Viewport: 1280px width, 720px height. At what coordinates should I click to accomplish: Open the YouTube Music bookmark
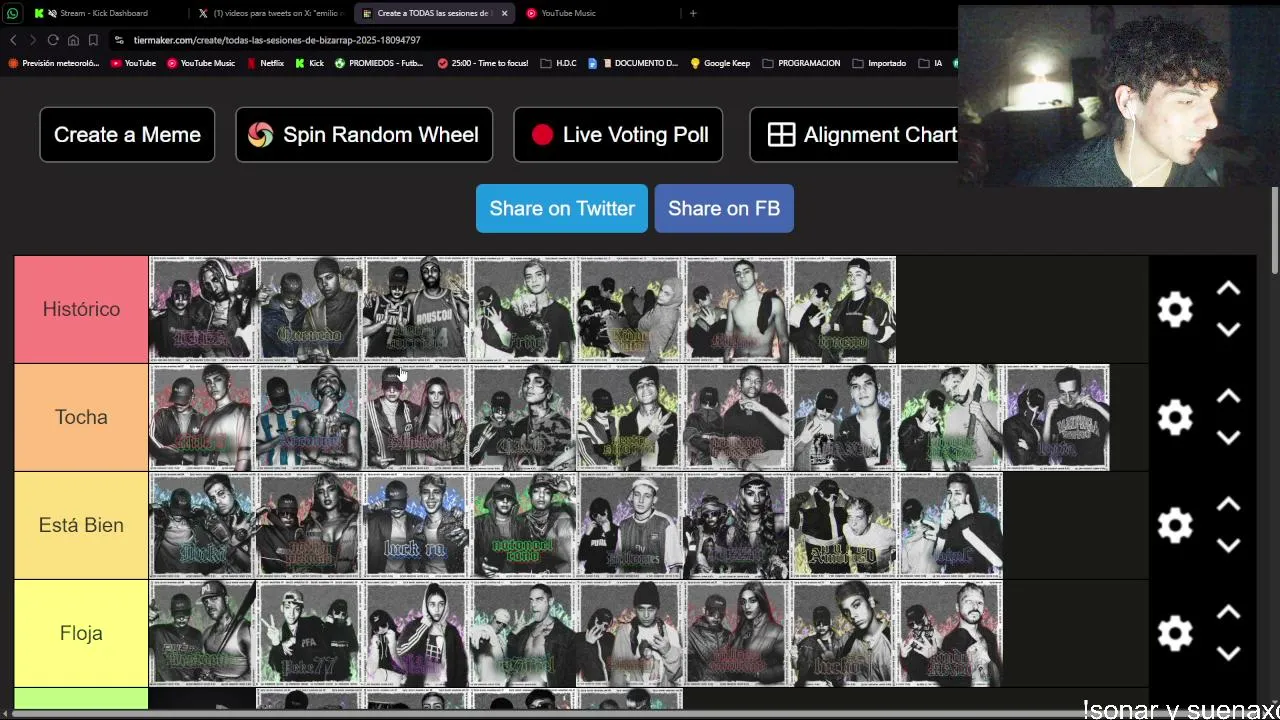click(201, 63)
